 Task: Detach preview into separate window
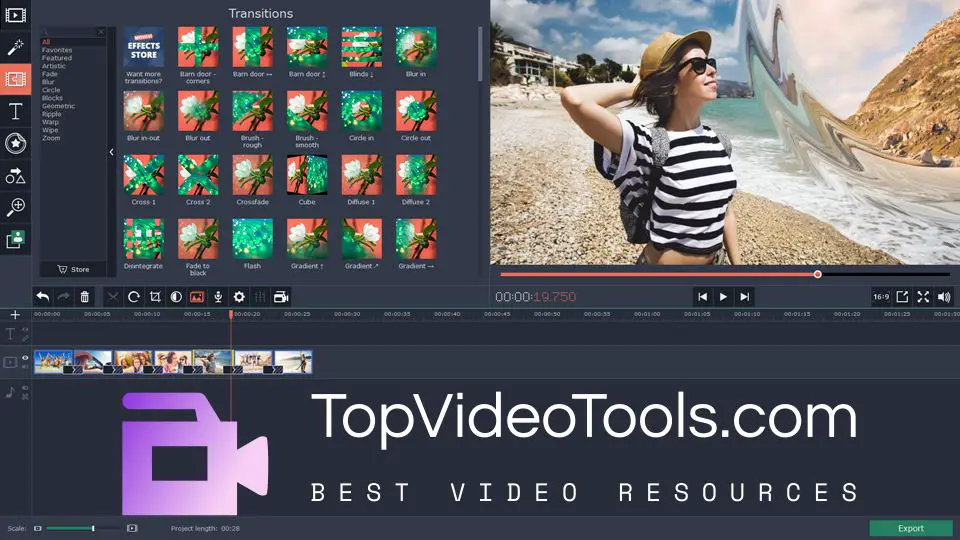tap(902, 297)
